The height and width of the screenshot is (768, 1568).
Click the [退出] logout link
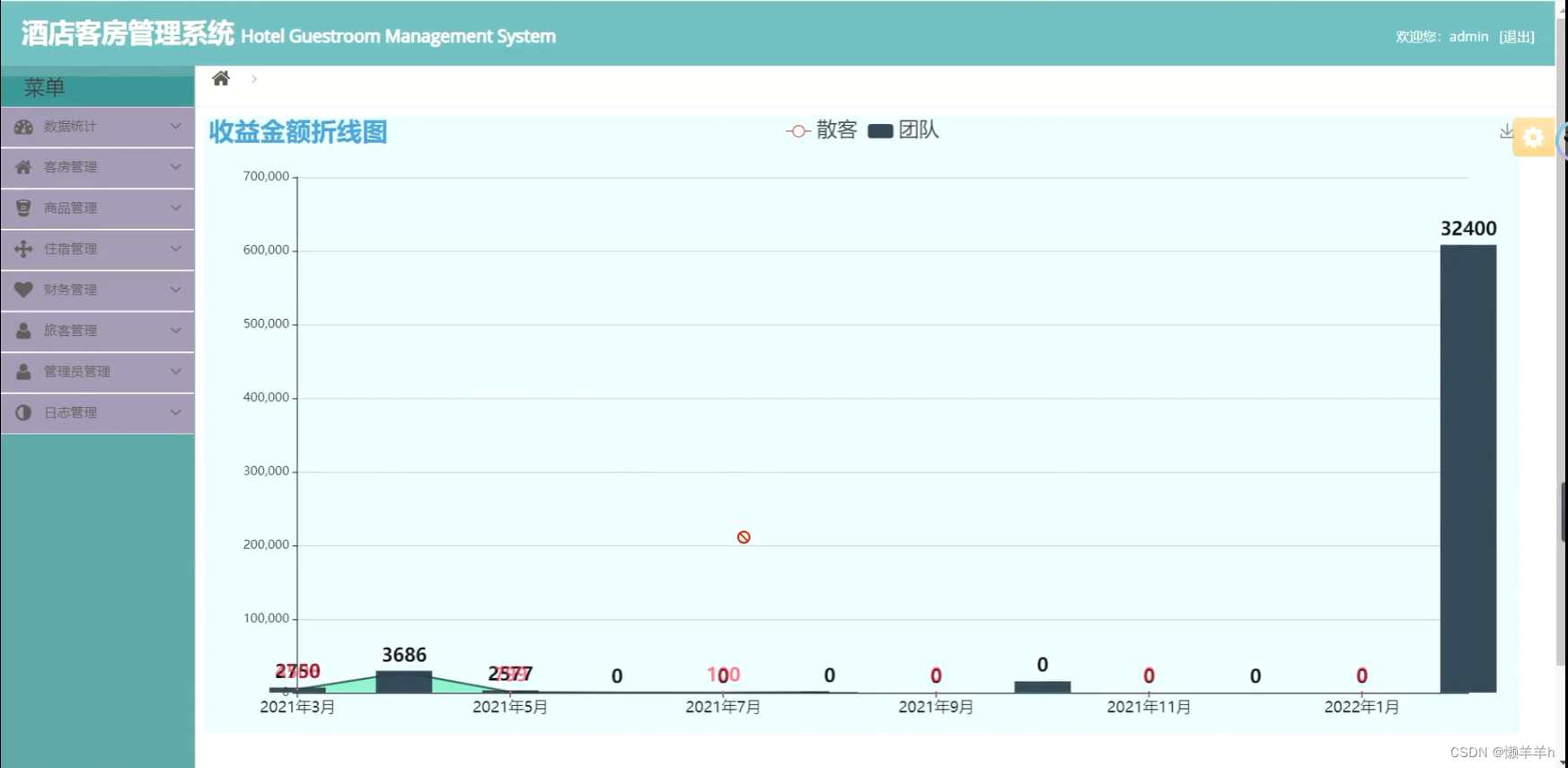(1517, 37)
